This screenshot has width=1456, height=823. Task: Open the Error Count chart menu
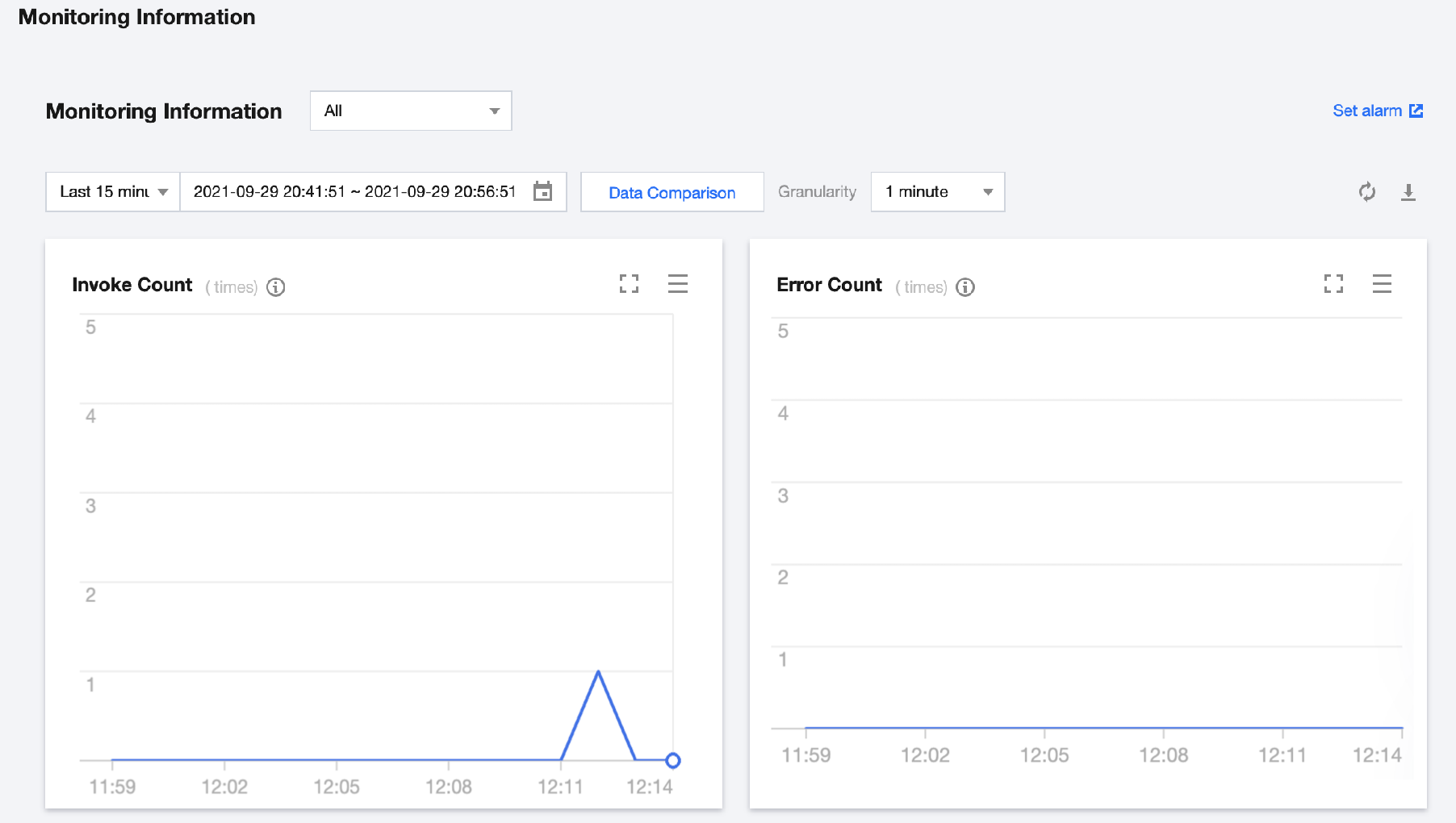(1382, 284)
